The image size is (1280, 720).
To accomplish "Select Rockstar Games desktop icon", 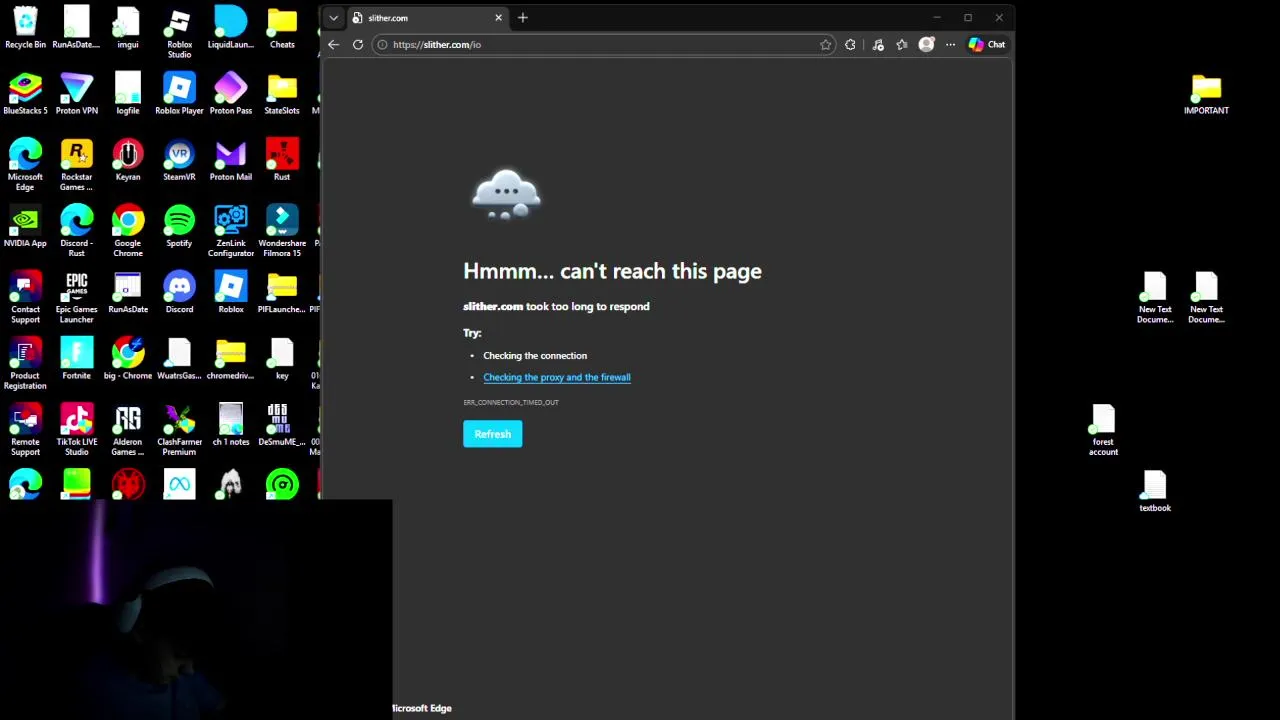I will tap(76, 165).
